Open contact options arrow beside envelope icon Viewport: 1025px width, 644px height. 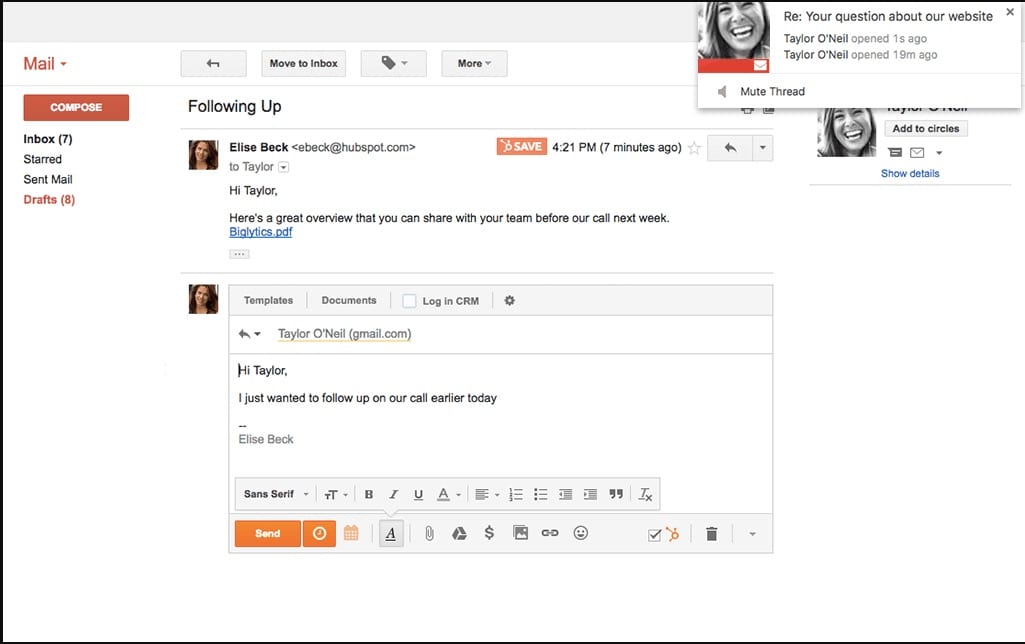[939, 153]
